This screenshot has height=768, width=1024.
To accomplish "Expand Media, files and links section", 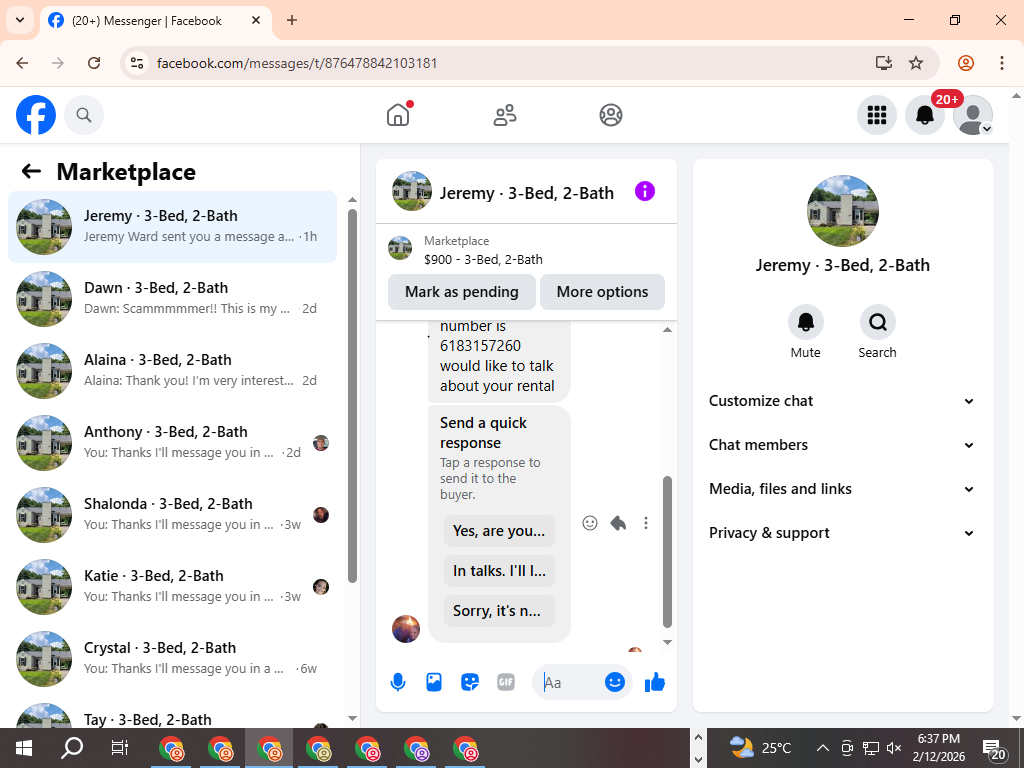I will click(842, 489).
